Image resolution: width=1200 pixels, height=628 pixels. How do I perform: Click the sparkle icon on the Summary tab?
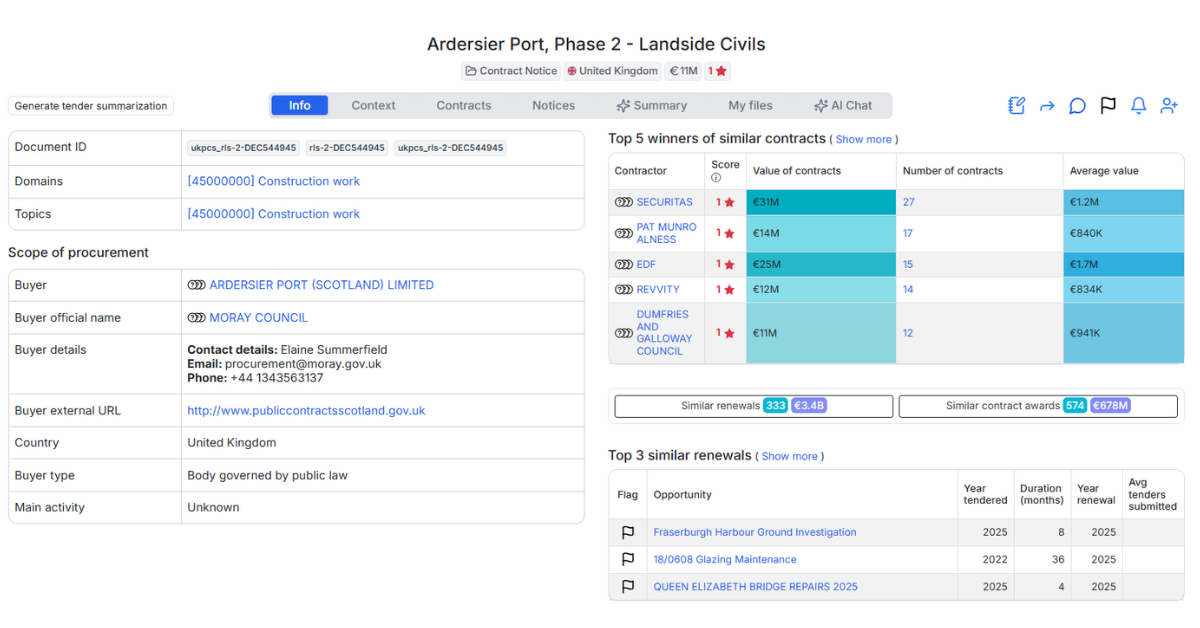(623, 106)
